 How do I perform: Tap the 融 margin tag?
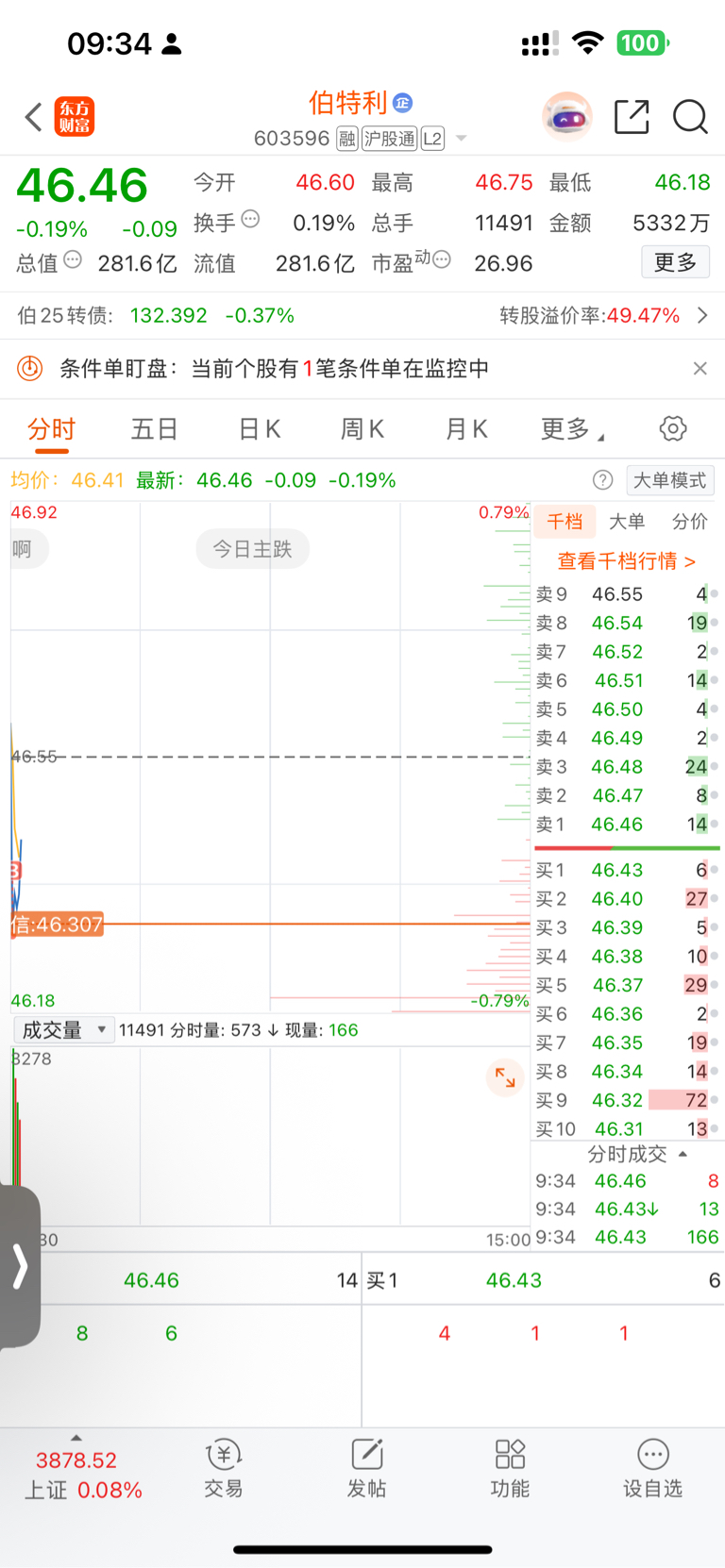tap(346, 140)
